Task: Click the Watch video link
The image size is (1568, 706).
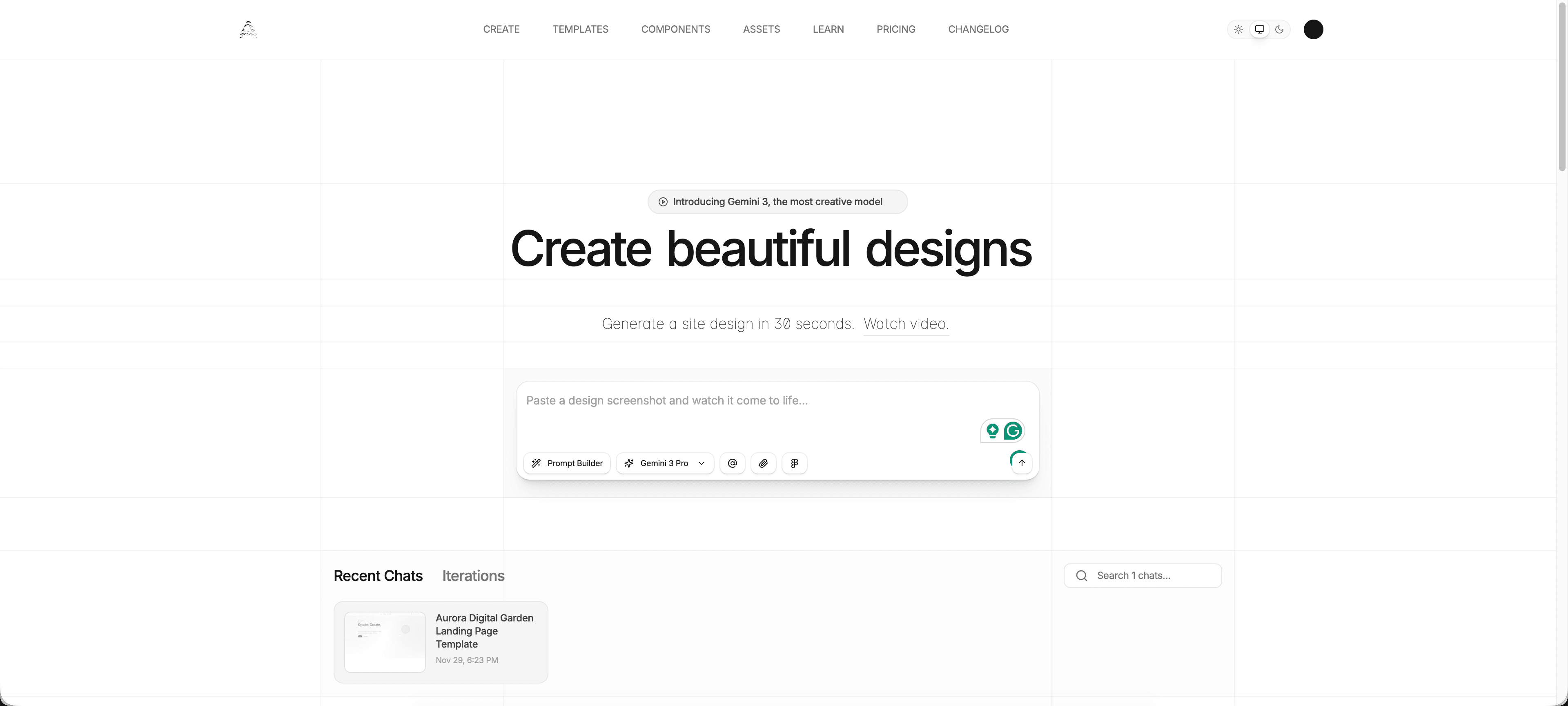Action: 906,324
